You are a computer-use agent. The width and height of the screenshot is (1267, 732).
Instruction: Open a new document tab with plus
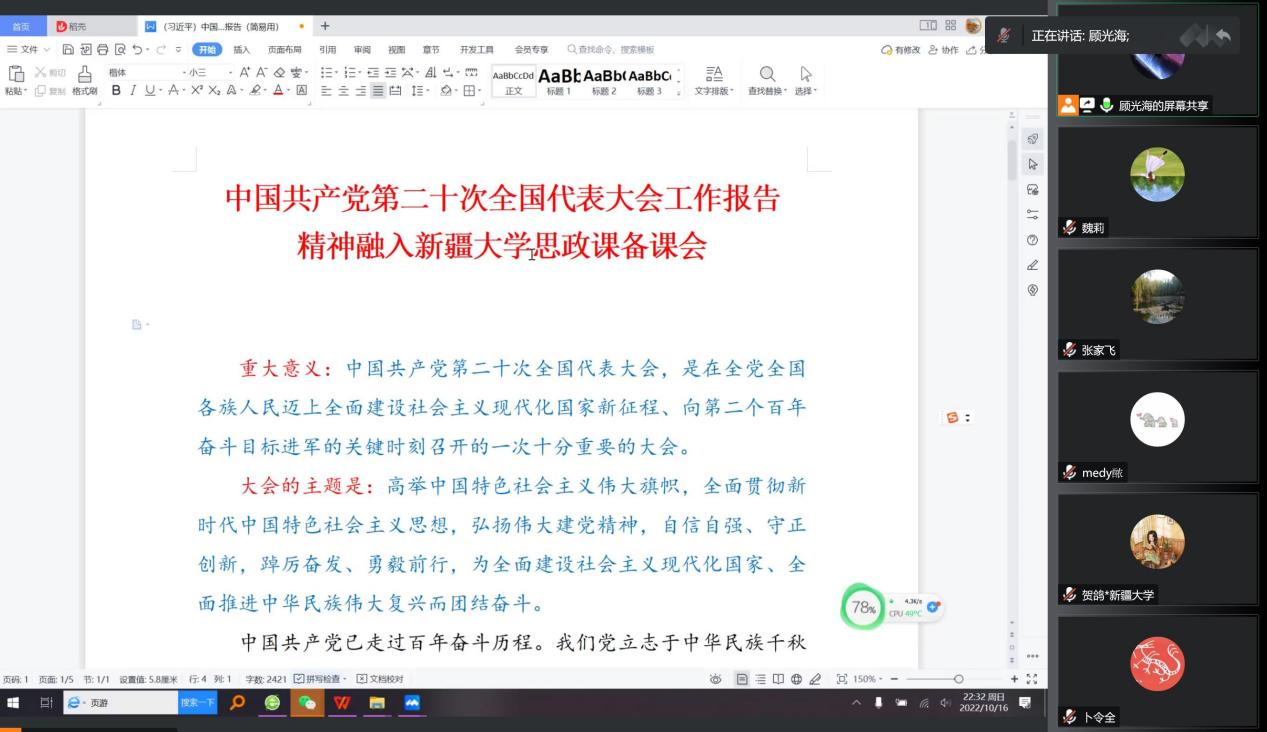click(325, 26)
